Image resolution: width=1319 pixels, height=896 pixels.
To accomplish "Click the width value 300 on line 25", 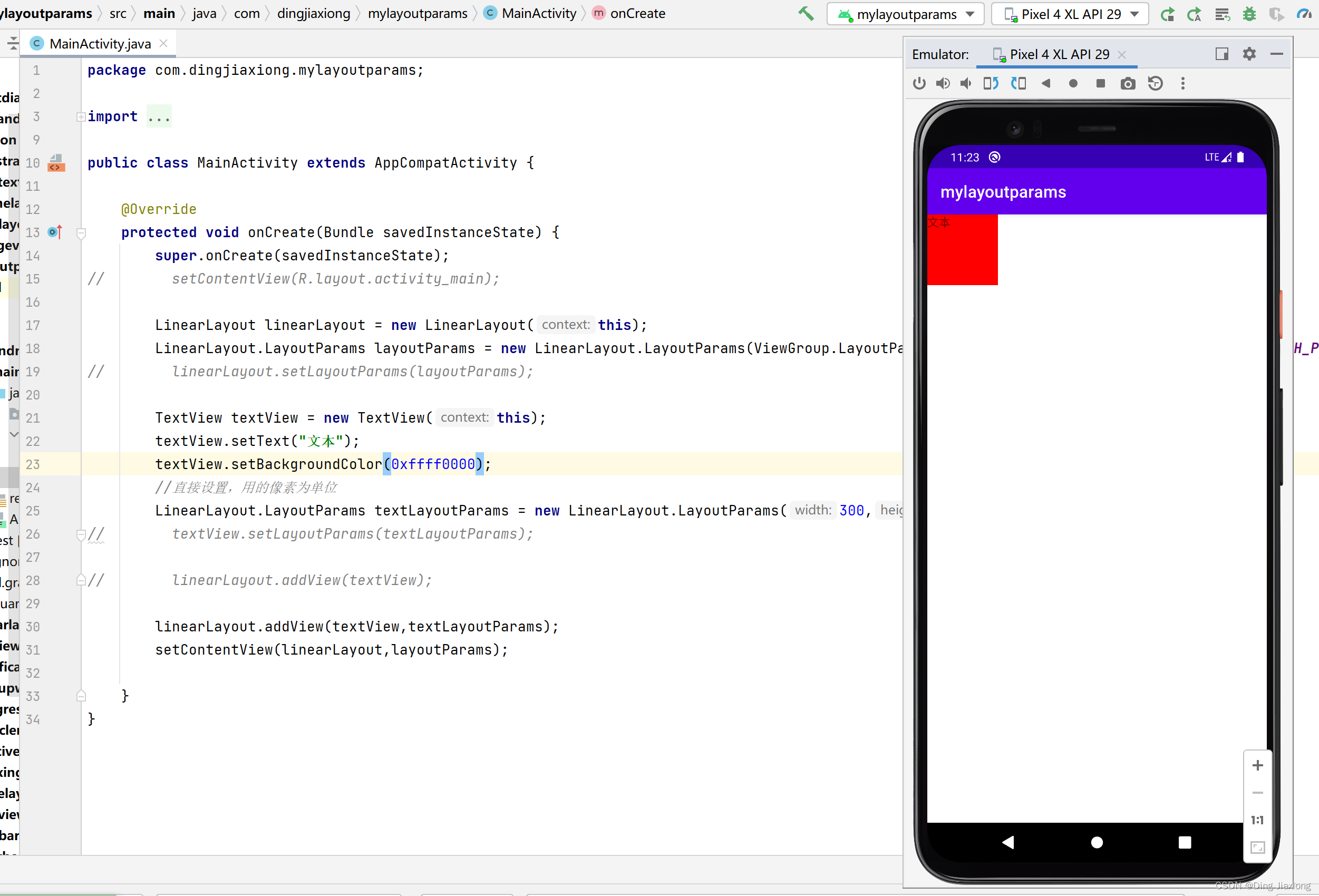I will 851,511.
